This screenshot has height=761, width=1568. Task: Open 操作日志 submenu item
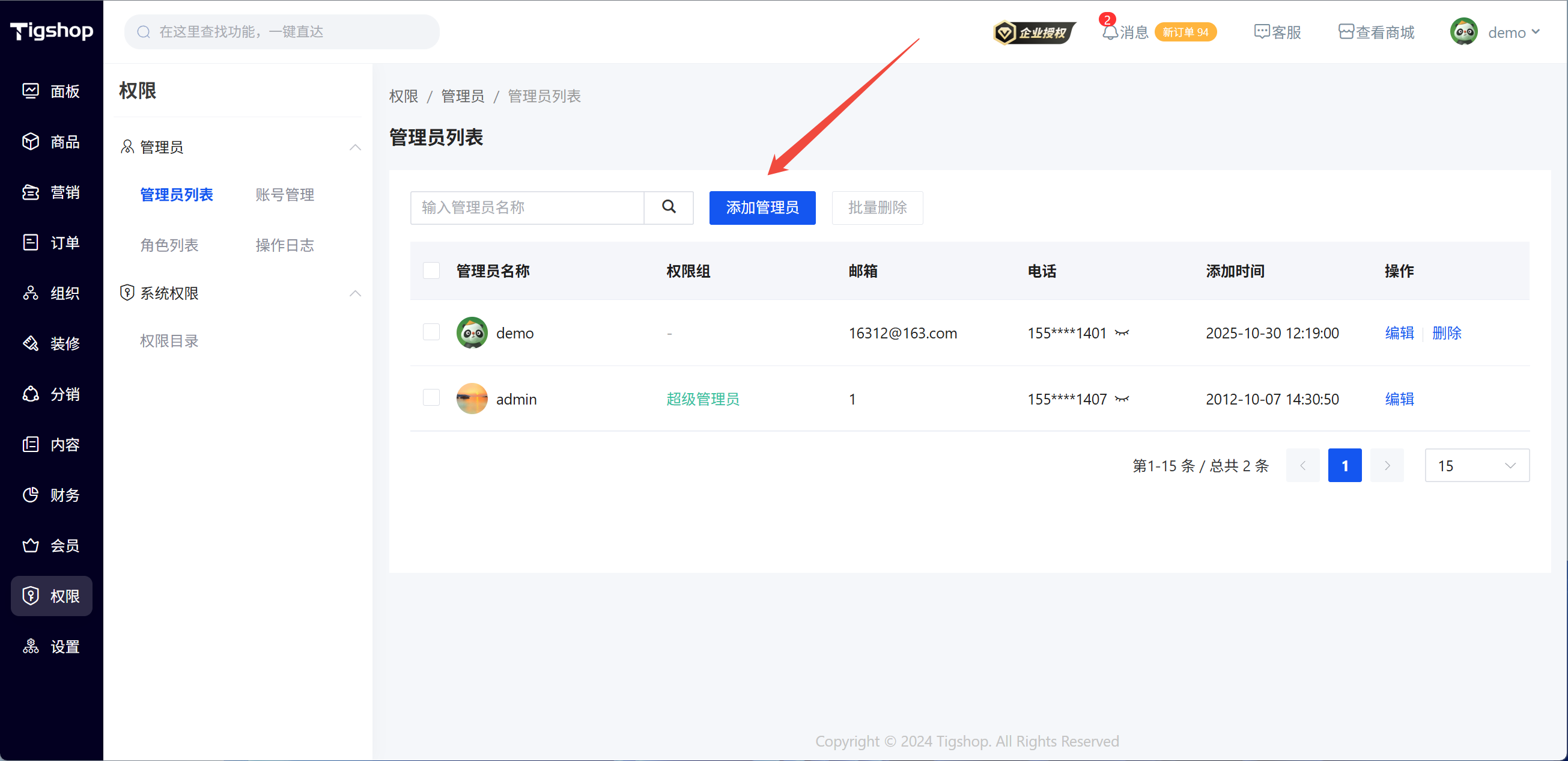coord(284,245)
